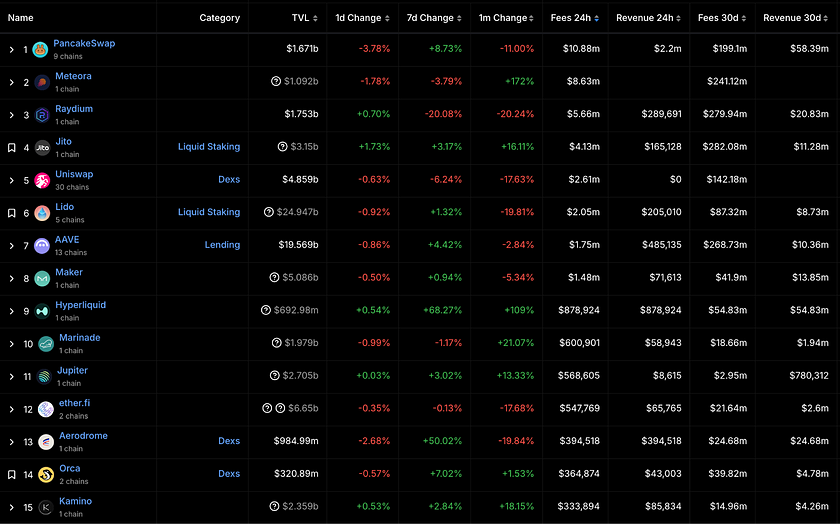This screenshot has height=524, width=840.
Task: Click the question mark icon beside Meteora TVL
Action: coord(276,81)
